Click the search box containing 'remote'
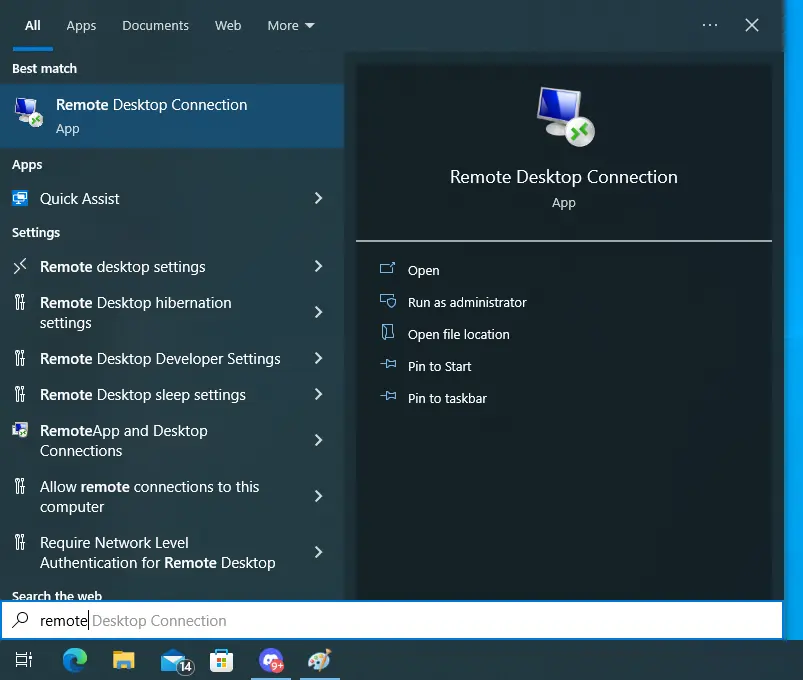This screenshot has height=680, width=803. click(392, 620)
